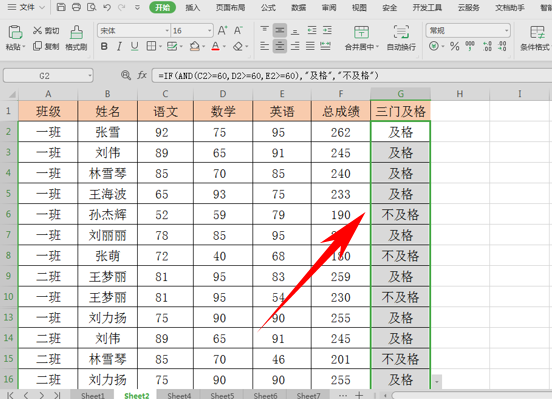Click the distributed alignment icon

pyautogui.click(x=326, y=46)
